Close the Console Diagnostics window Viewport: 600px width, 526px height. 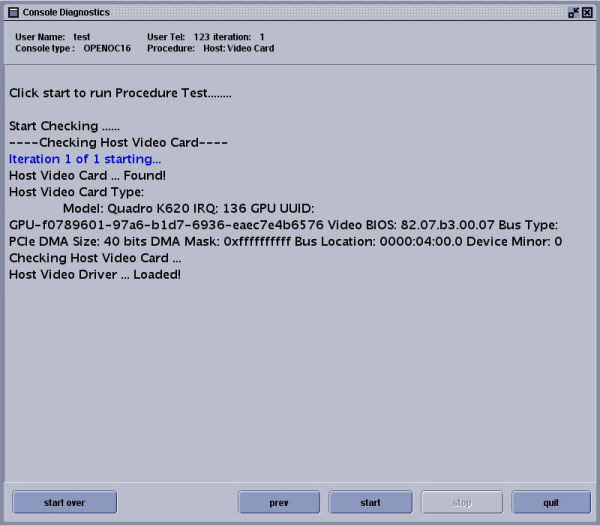click(x=588, y=12)
